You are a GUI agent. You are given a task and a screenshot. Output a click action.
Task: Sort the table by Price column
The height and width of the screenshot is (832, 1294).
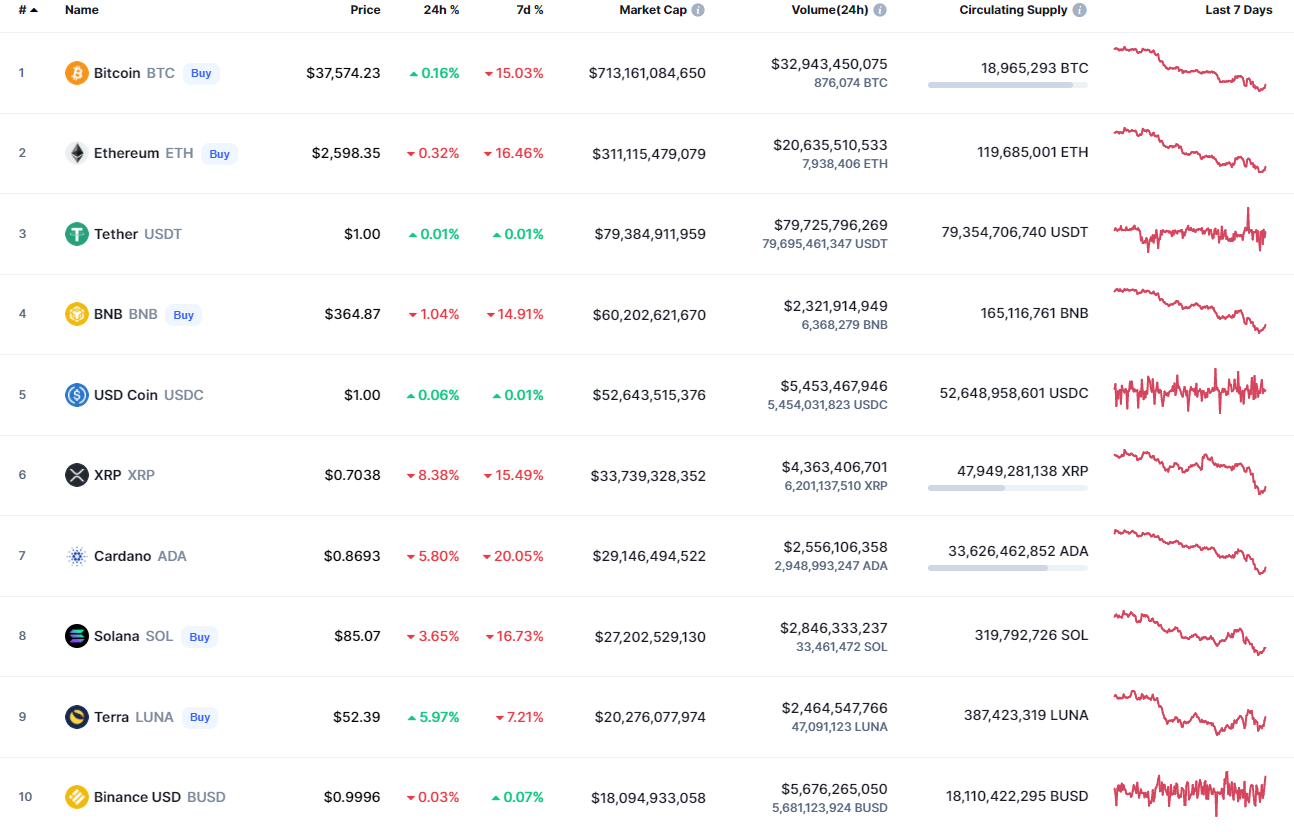click(x=365, y=10)
